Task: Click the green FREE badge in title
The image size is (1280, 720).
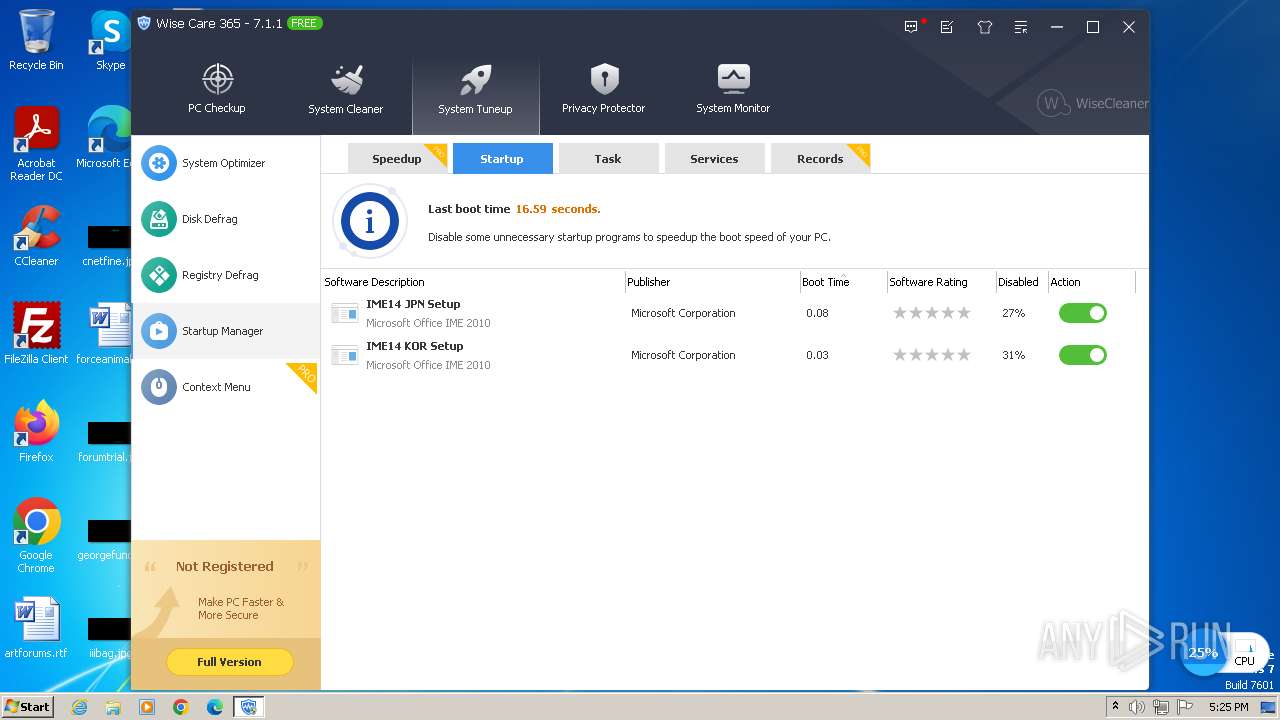Action: pos(305,23)
